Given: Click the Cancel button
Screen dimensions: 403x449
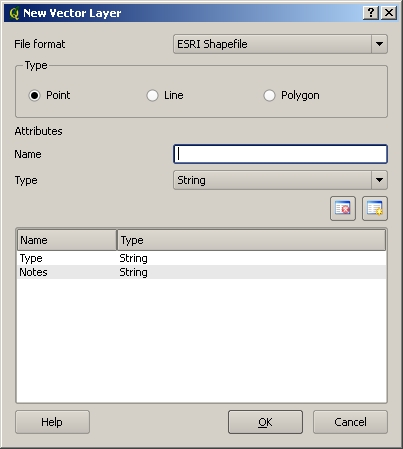Looking at the screenshot, I should coord(350,422).
